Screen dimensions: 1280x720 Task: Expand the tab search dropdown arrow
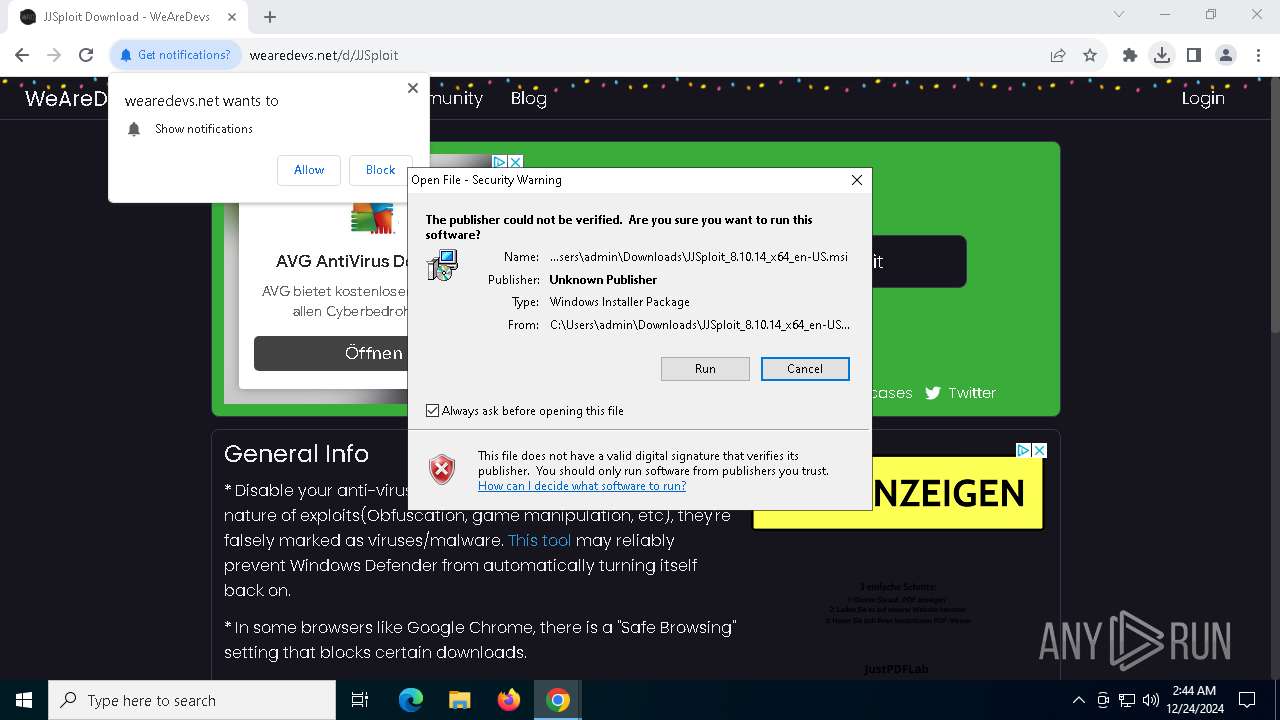(1119, 15)
